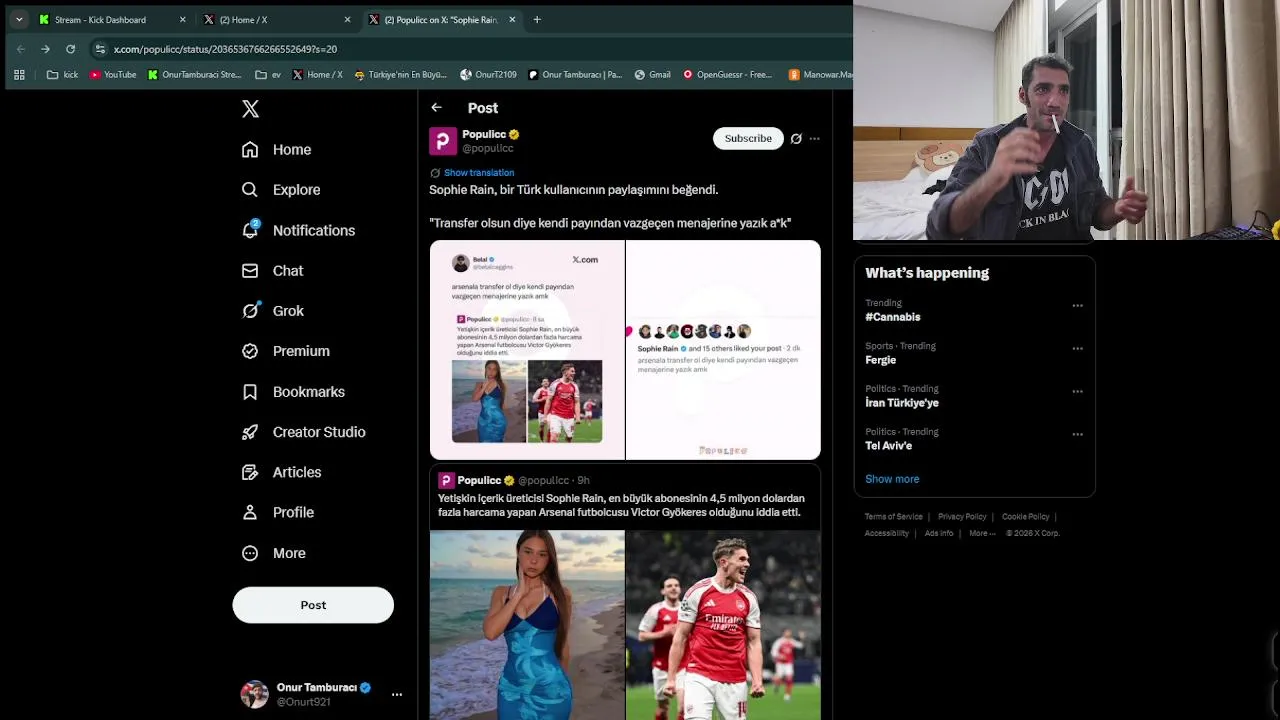Open the #Cannabis trending topic

[x=893, y=317]
